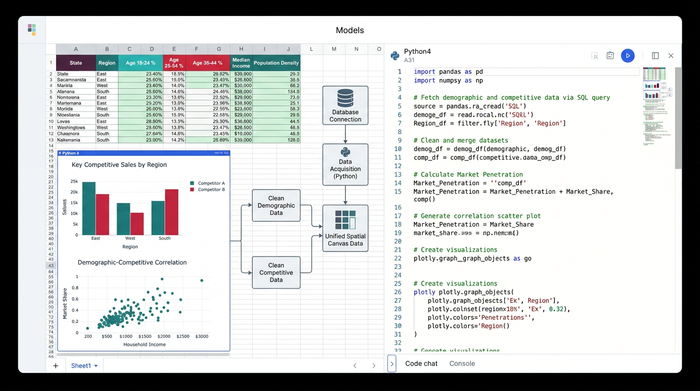Go to previous sheet with left chevron
The image size is (700, 391).
pos(355,366)
